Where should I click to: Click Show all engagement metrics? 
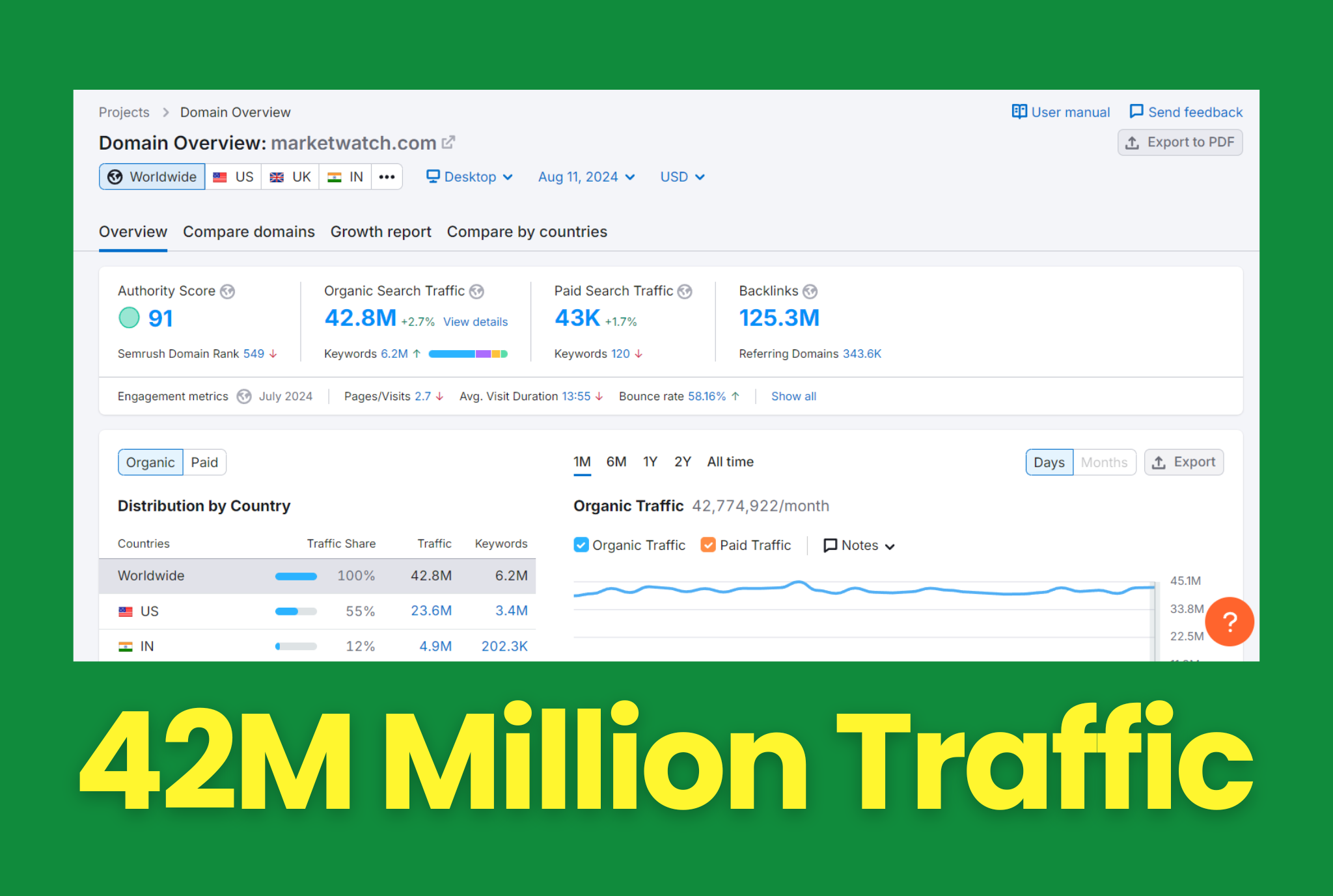793,396
